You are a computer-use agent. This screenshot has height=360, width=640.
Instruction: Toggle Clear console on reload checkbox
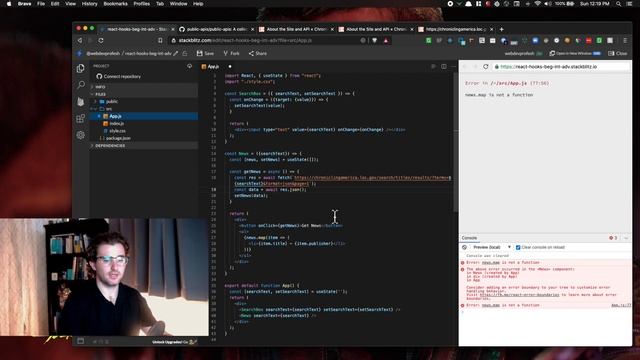pyautogui.click(x=518, y=247)
